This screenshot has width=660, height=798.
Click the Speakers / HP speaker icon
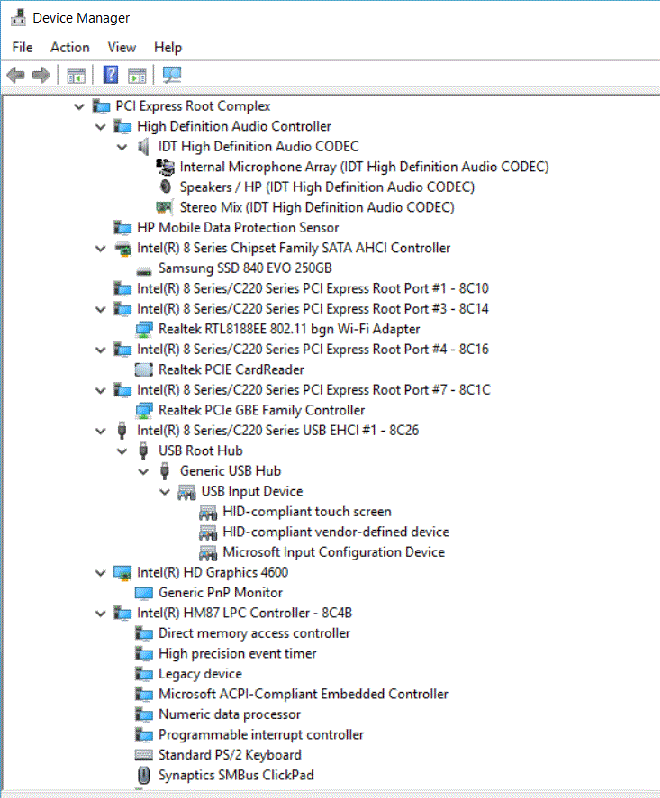(165, 187)
